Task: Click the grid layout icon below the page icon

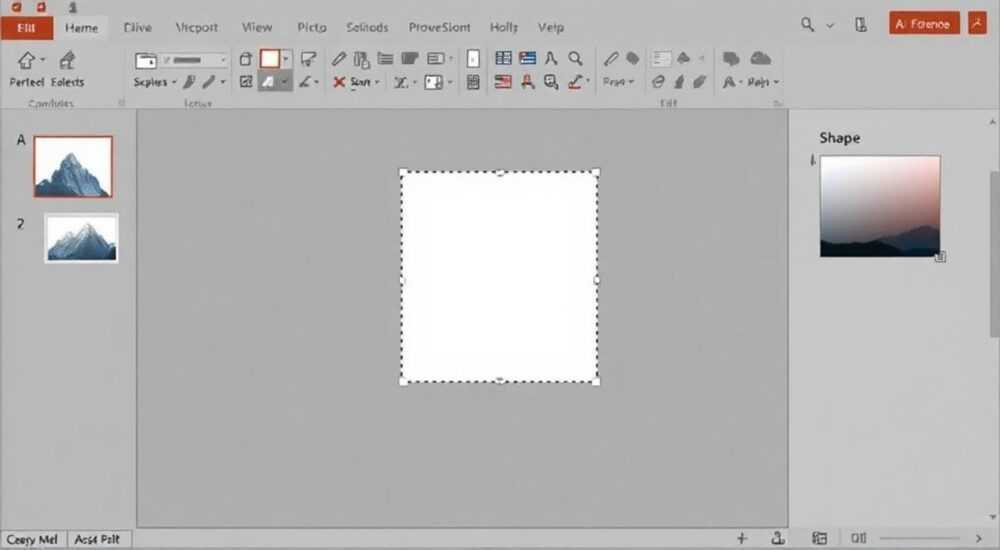Action: click(473, 82)
